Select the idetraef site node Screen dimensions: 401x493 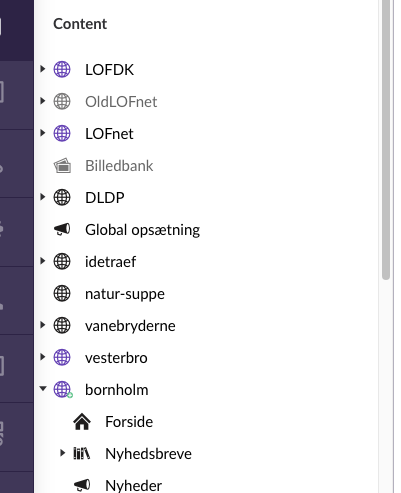[110, 262]
